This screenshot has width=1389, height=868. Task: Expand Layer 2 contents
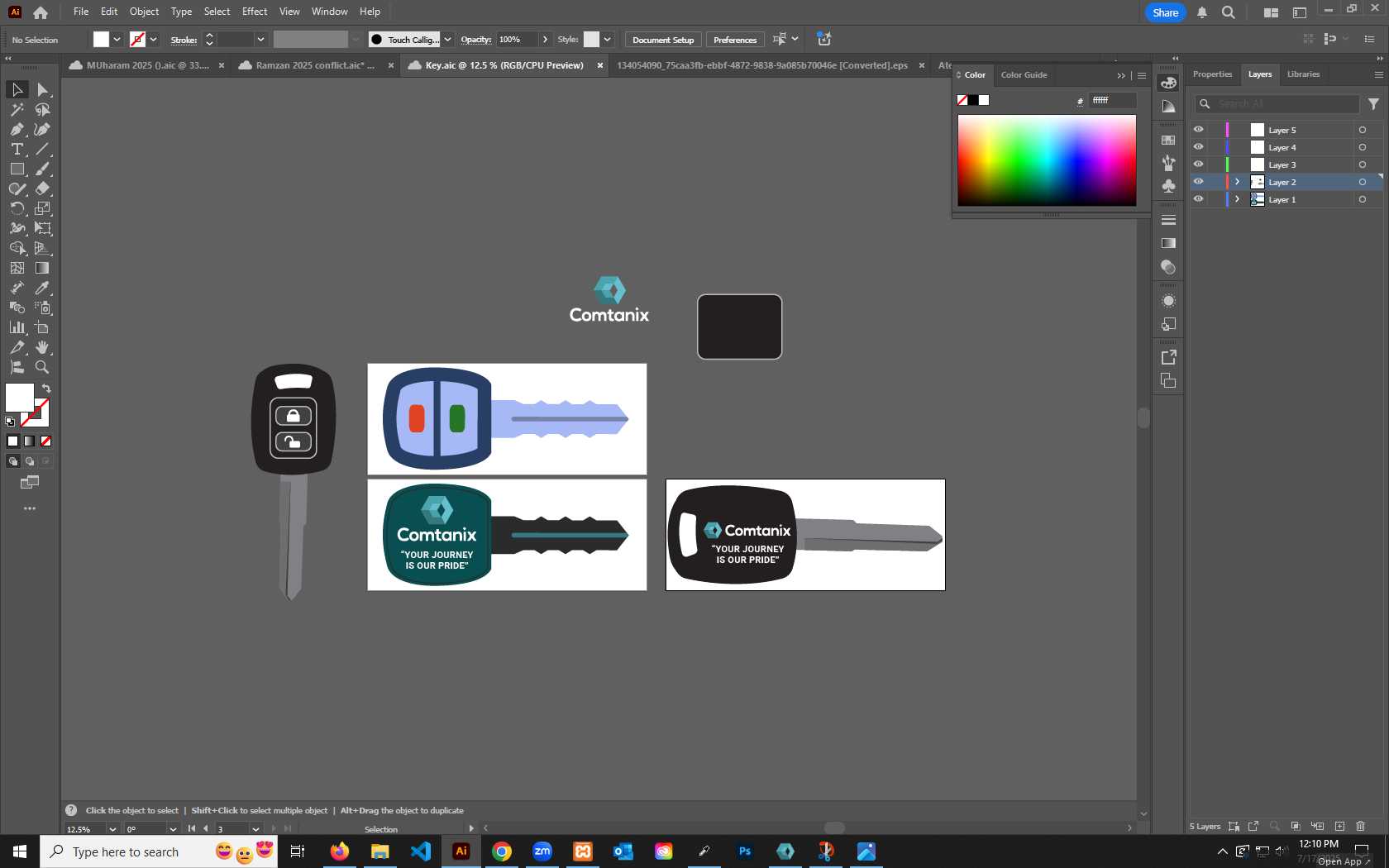[1238, 182]
